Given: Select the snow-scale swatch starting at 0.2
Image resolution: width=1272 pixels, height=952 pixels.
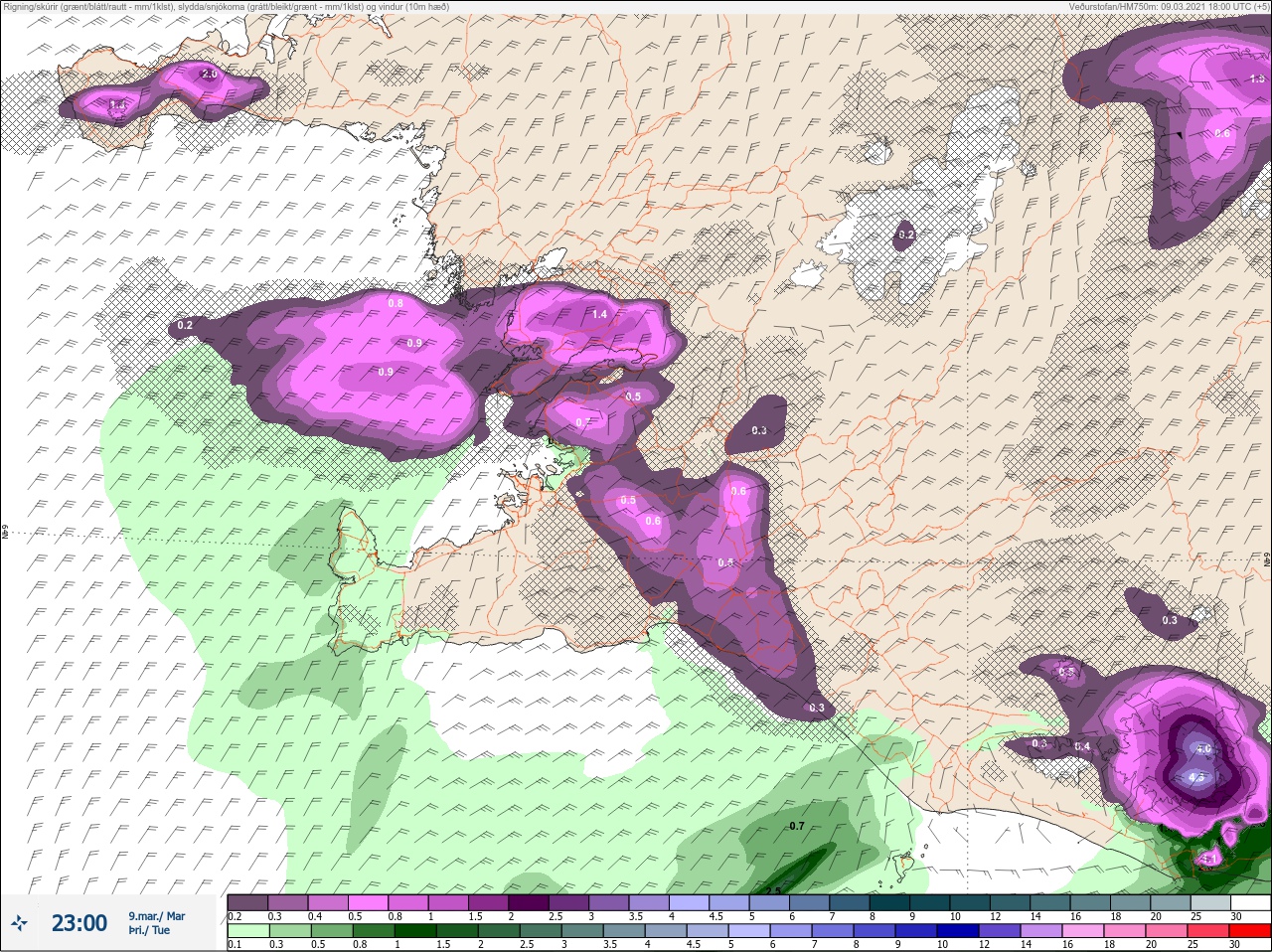Looking at the screenshot, I should [247, 902].
